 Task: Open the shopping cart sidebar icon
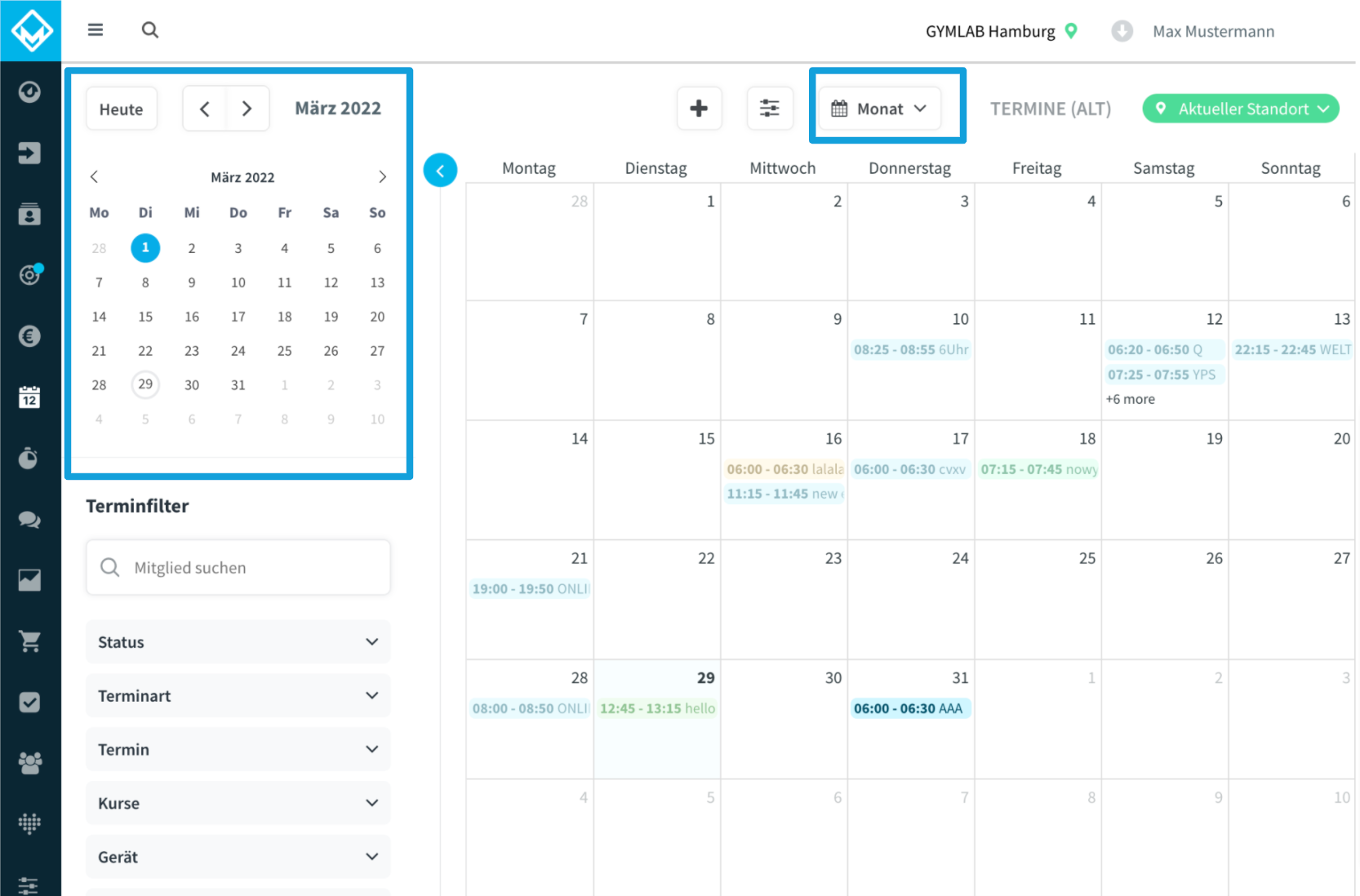(29, 641)
